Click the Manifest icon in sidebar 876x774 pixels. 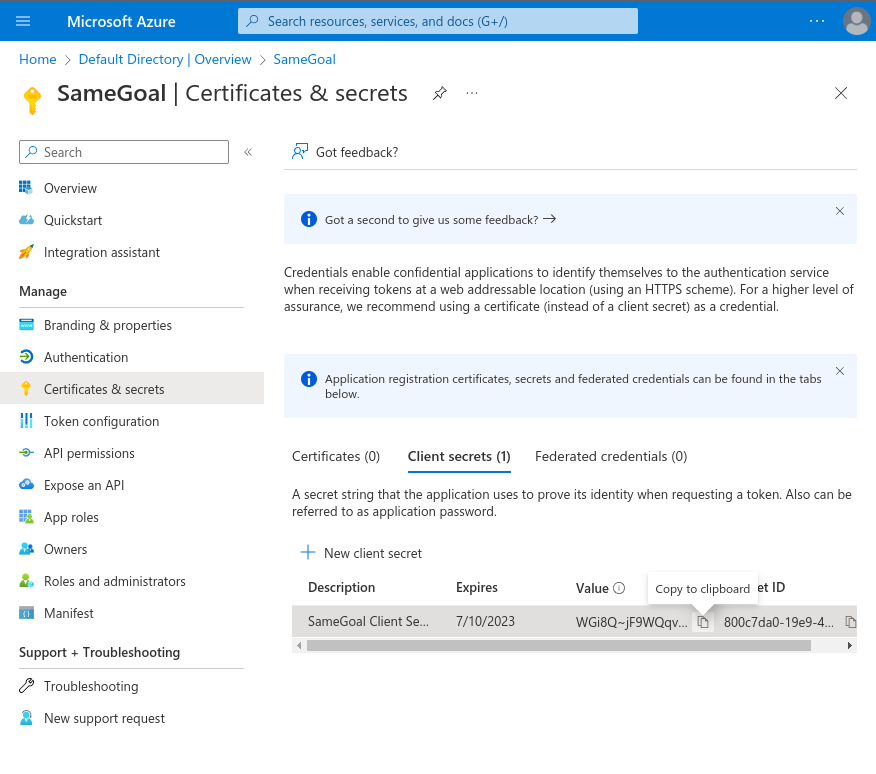coord(26,613)
